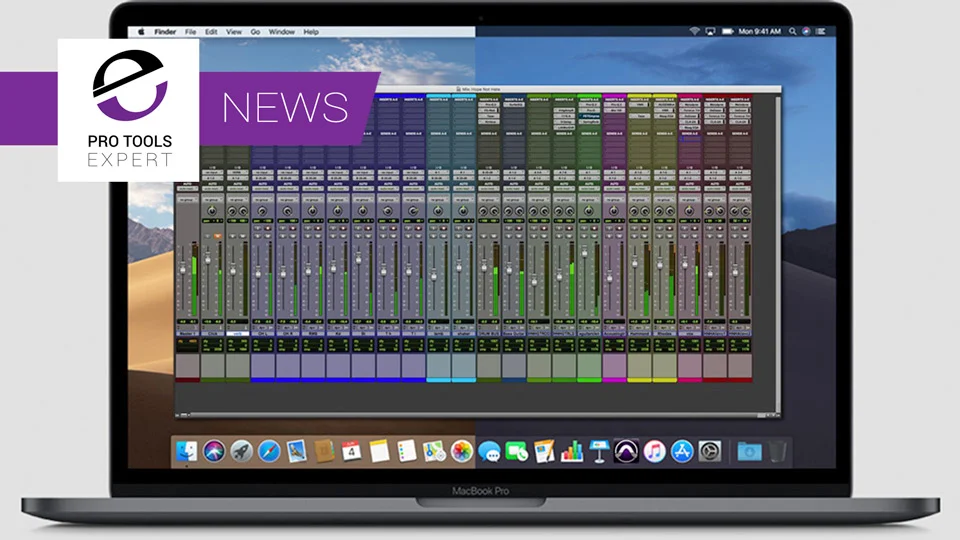Open 'no group' selector on magenta track

pos(614,200)
